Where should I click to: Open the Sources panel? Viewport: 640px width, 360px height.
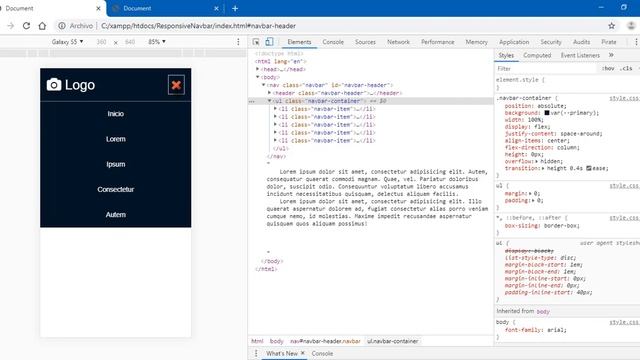(x=365, y=42)
